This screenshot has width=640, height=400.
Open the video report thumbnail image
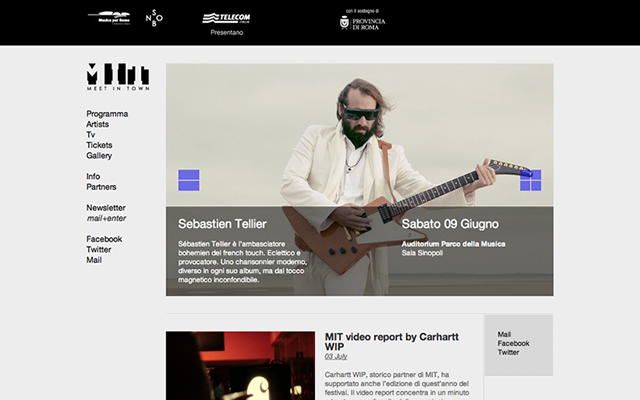240,366
